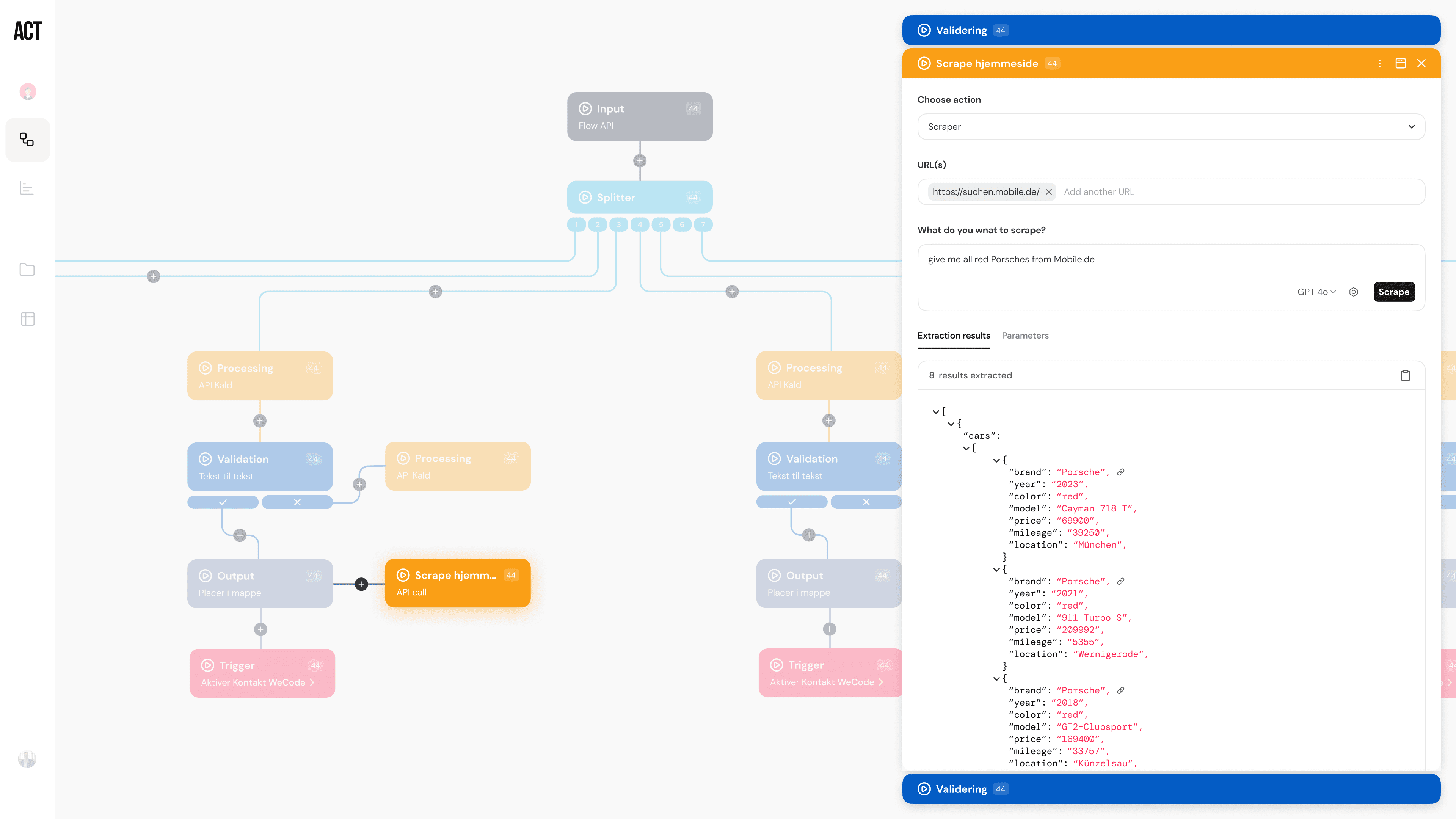Open the Scraper action dropdown
Viewport: 1456px width, 819px height.
pos(1170,127)
